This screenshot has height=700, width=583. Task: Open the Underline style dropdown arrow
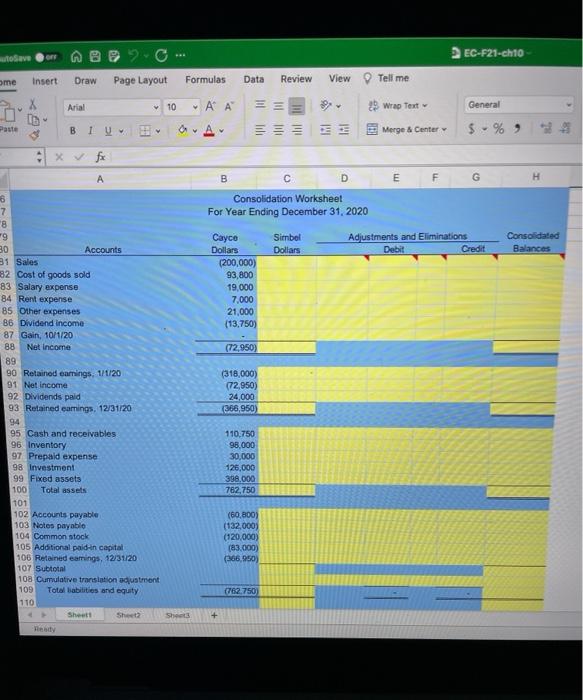[x=121, y=131]
